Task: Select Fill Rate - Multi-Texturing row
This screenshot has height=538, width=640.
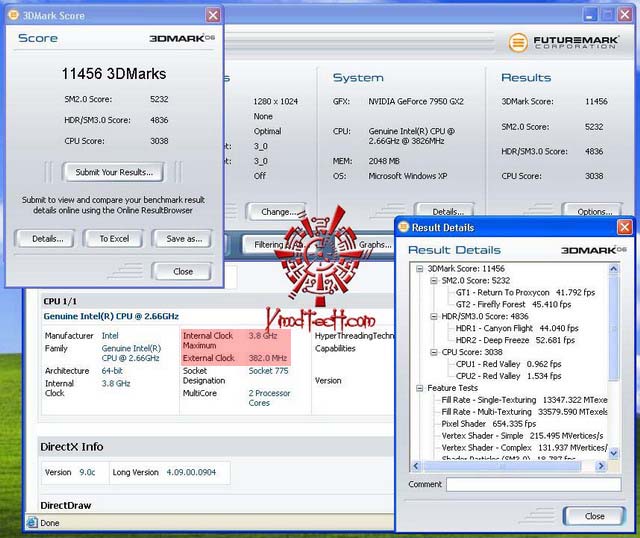Action: [524, 412]
